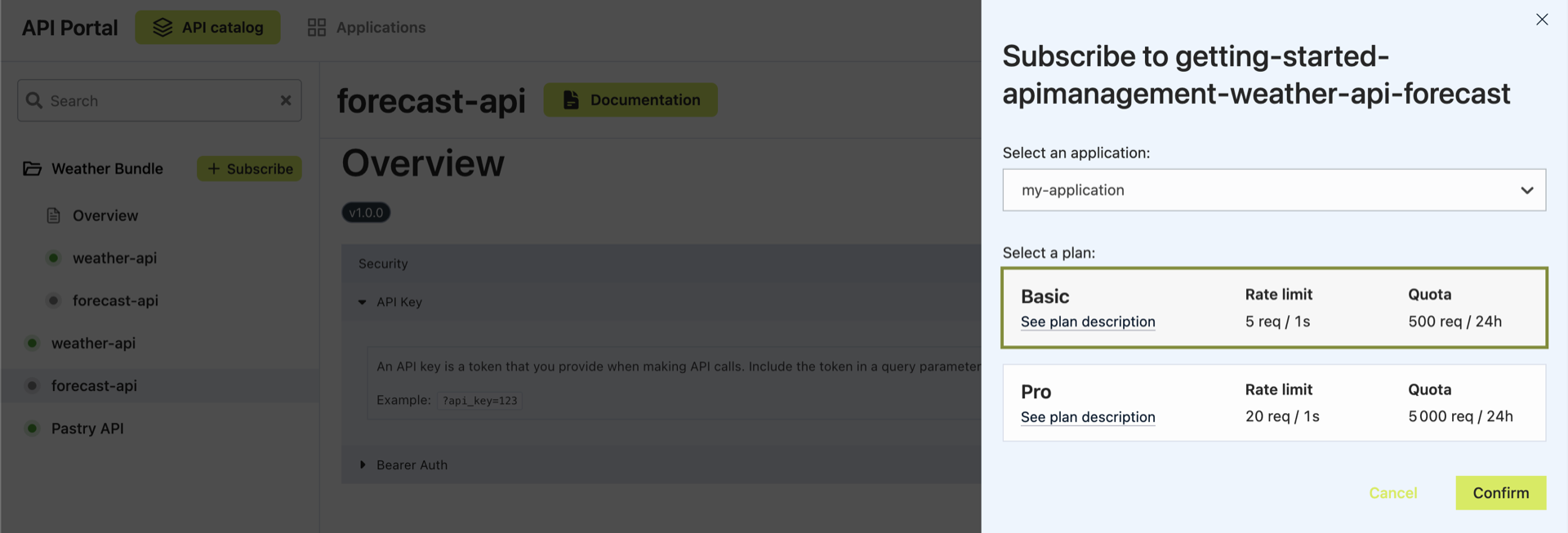This screenshot has height=533, width=1568.
Task: Click the Basic plan '500 req / 24h' quota
Action: (x=1454, y=322)
